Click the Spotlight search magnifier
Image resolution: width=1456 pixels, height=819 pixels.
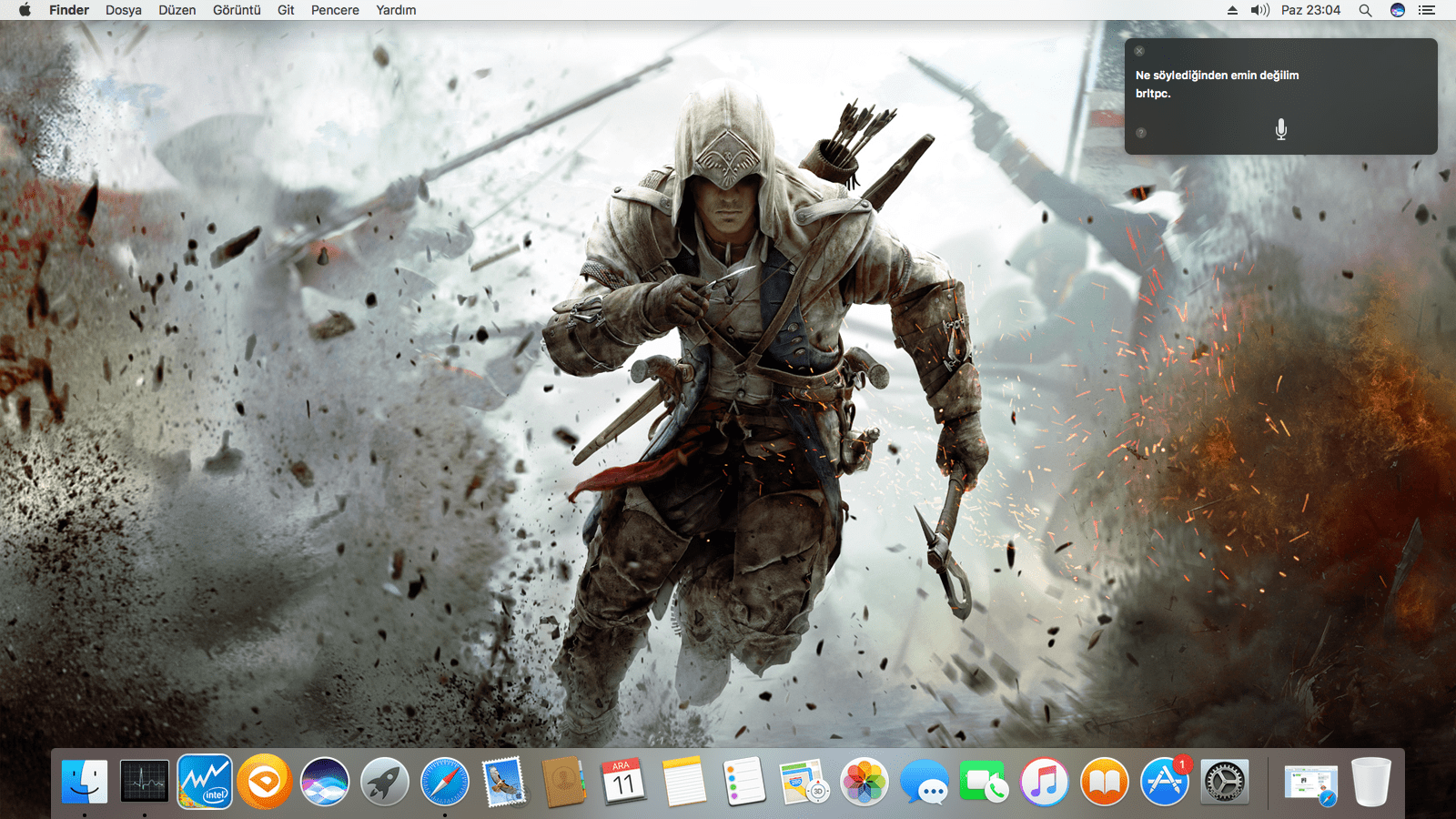(1365, 10)
